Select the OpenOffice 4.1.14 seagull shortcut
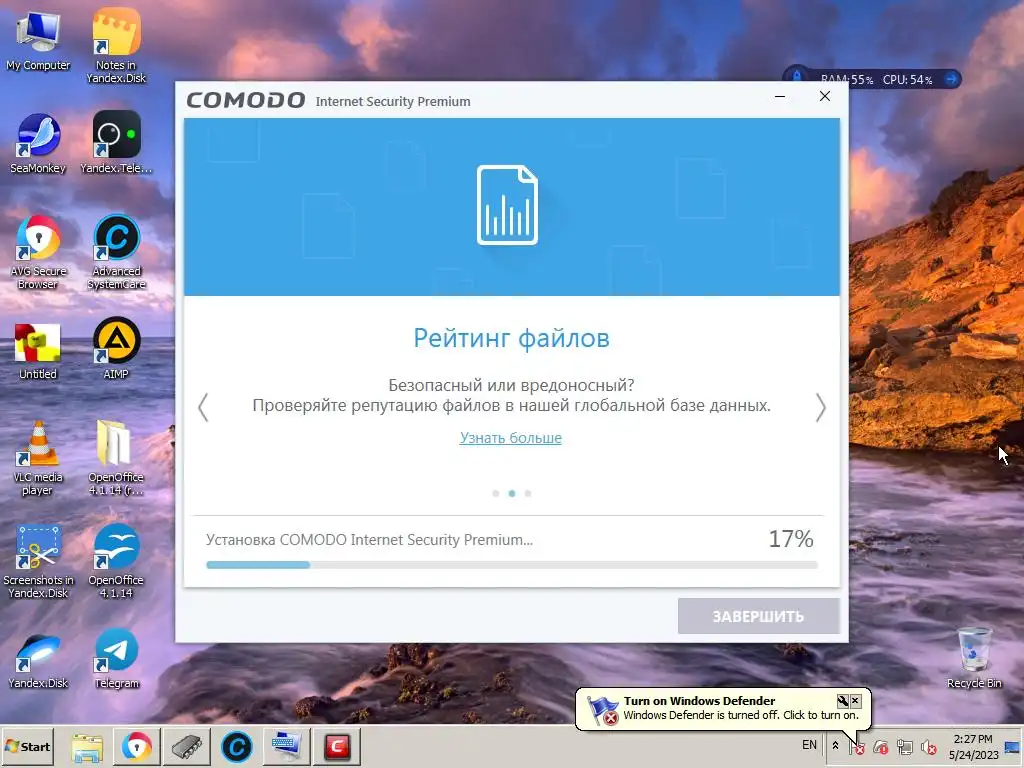 click(116, 562)
